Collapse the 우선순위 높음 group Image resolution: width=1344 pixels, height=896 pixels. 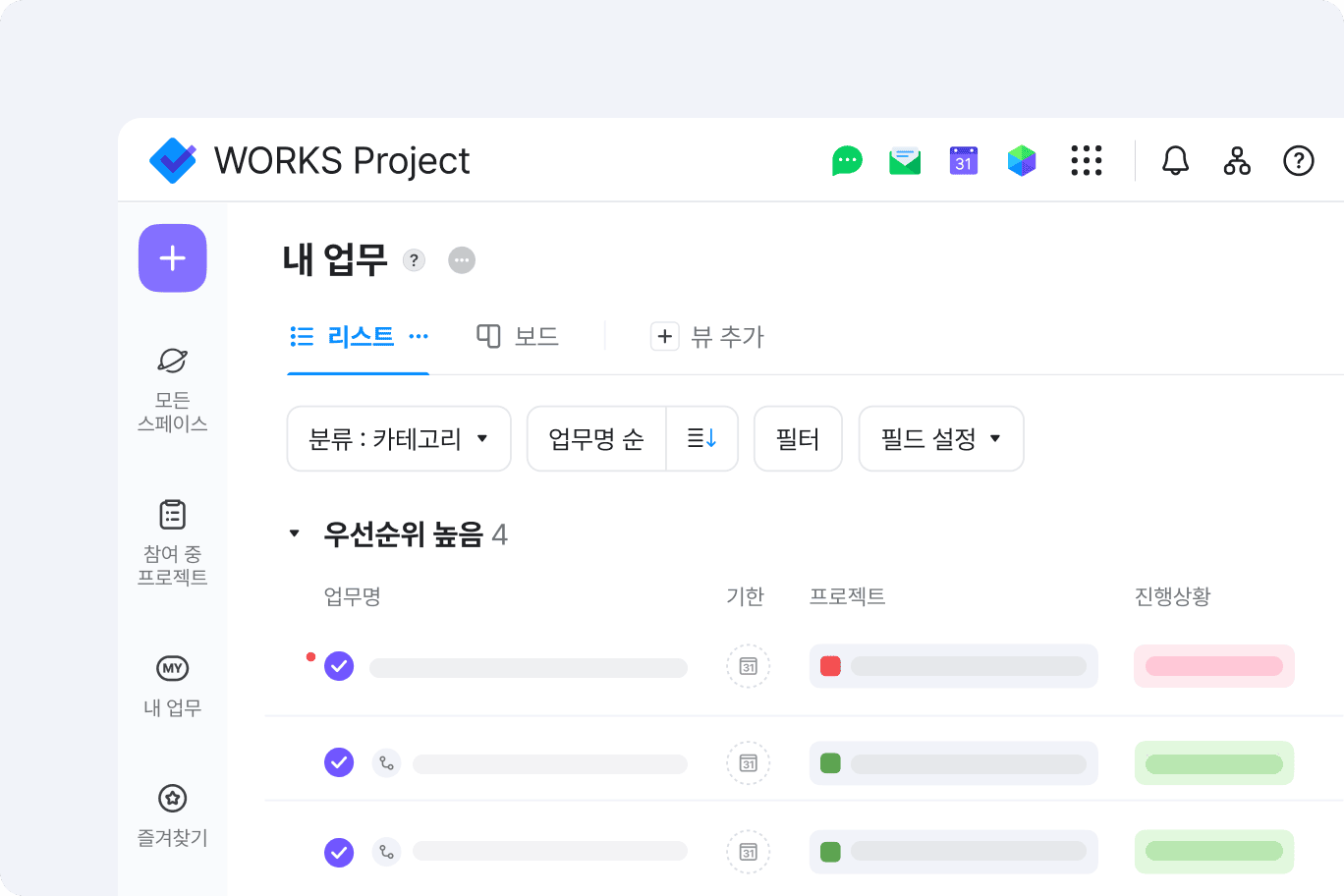294,534
